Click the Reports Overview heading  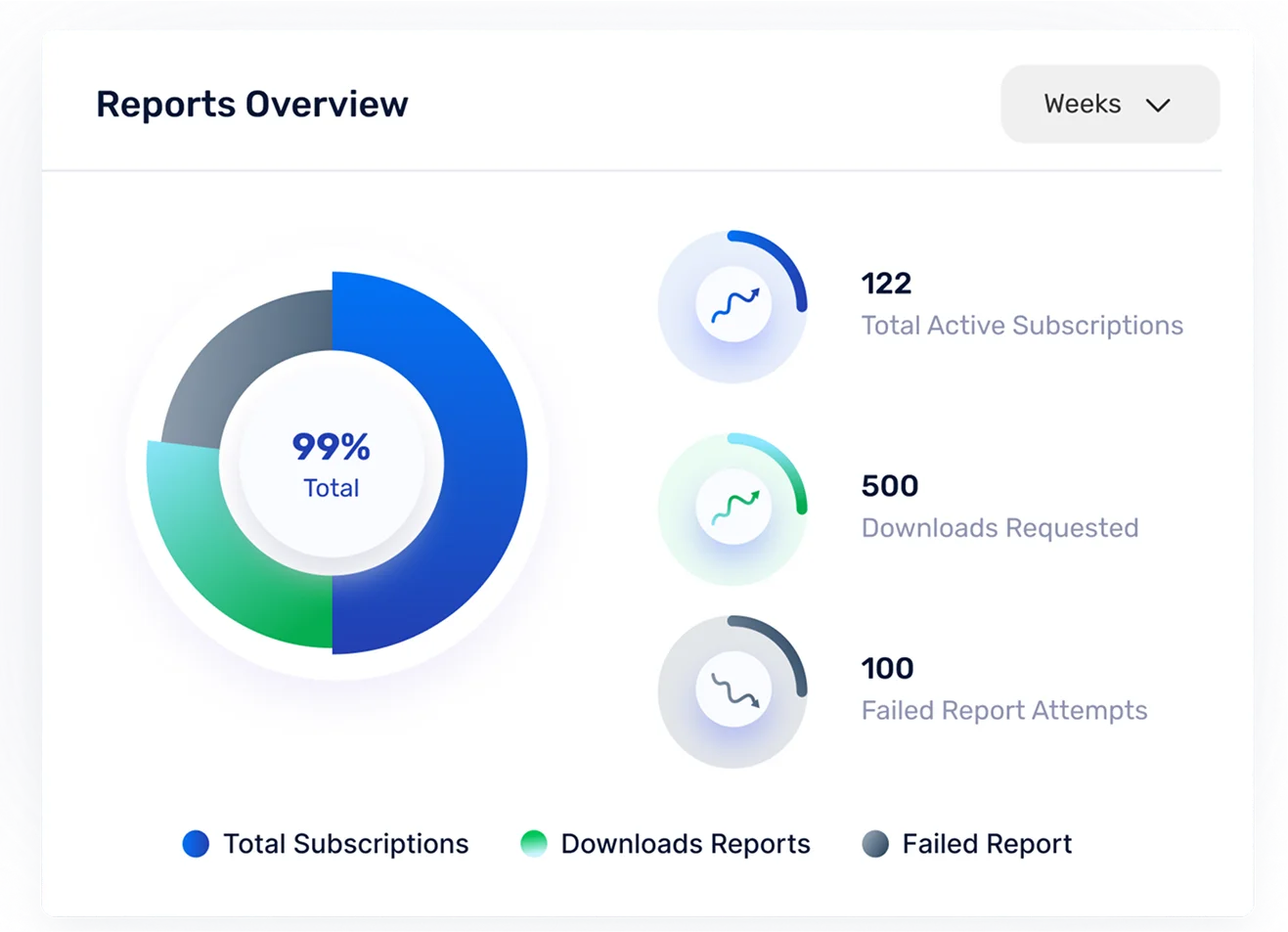(x=252, y=105)
